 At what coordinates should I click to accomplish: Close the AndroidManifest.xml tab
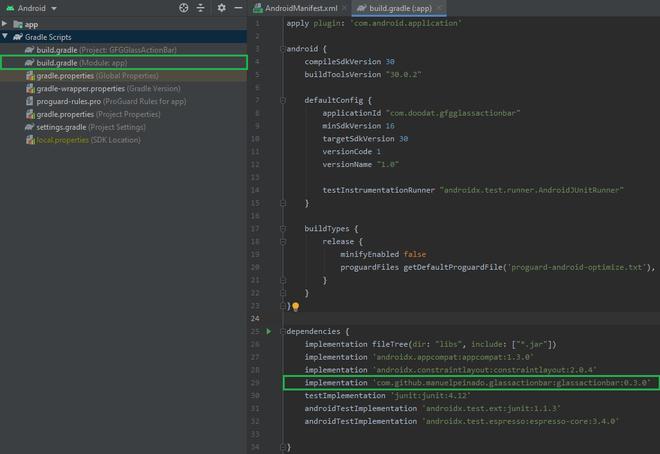coord(343,8)
